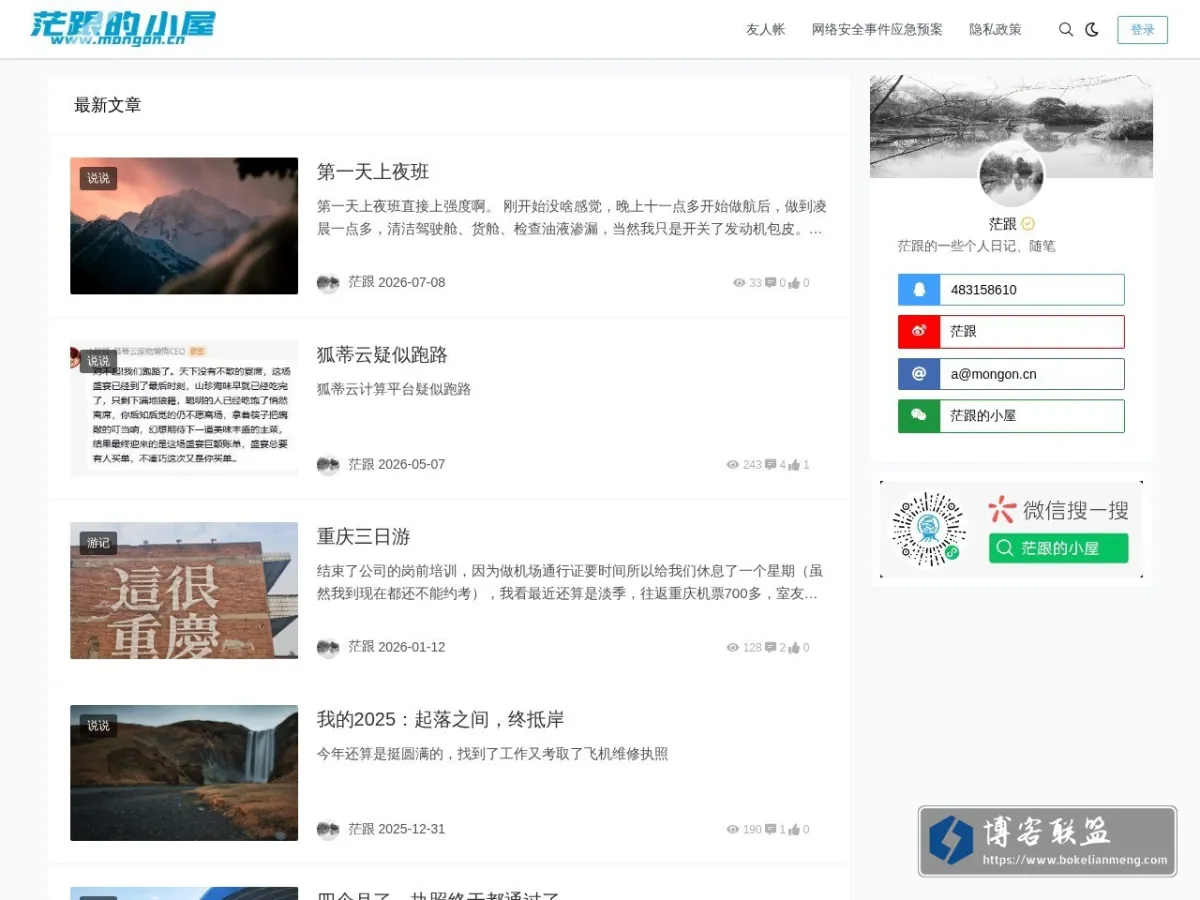Click green 茫跟的小屋 WeChat search button
The width and height of the screenshot is (1200, 900).
(1058, 548)
